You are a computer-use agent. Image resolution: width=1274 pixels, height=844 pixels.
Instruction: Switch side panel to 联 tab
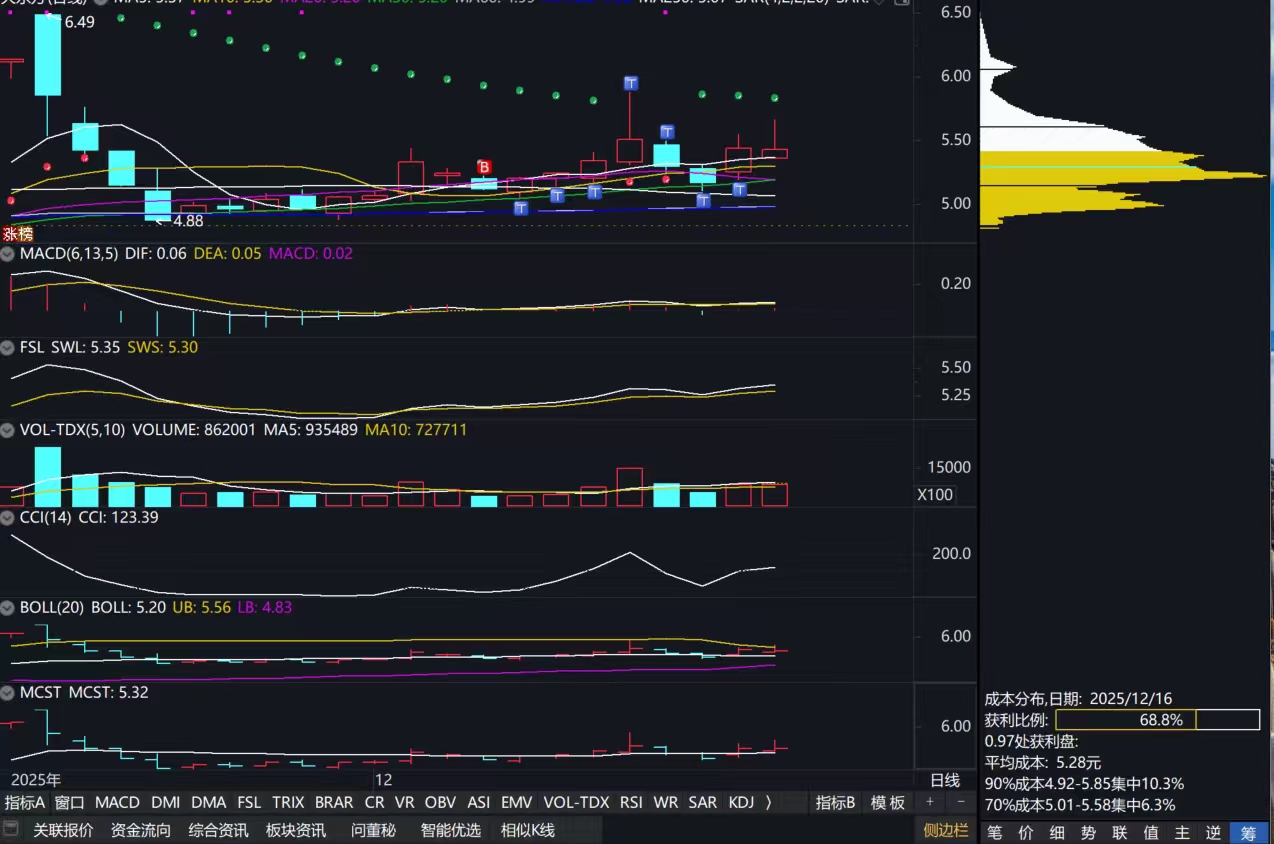(x=1120, y=832)
